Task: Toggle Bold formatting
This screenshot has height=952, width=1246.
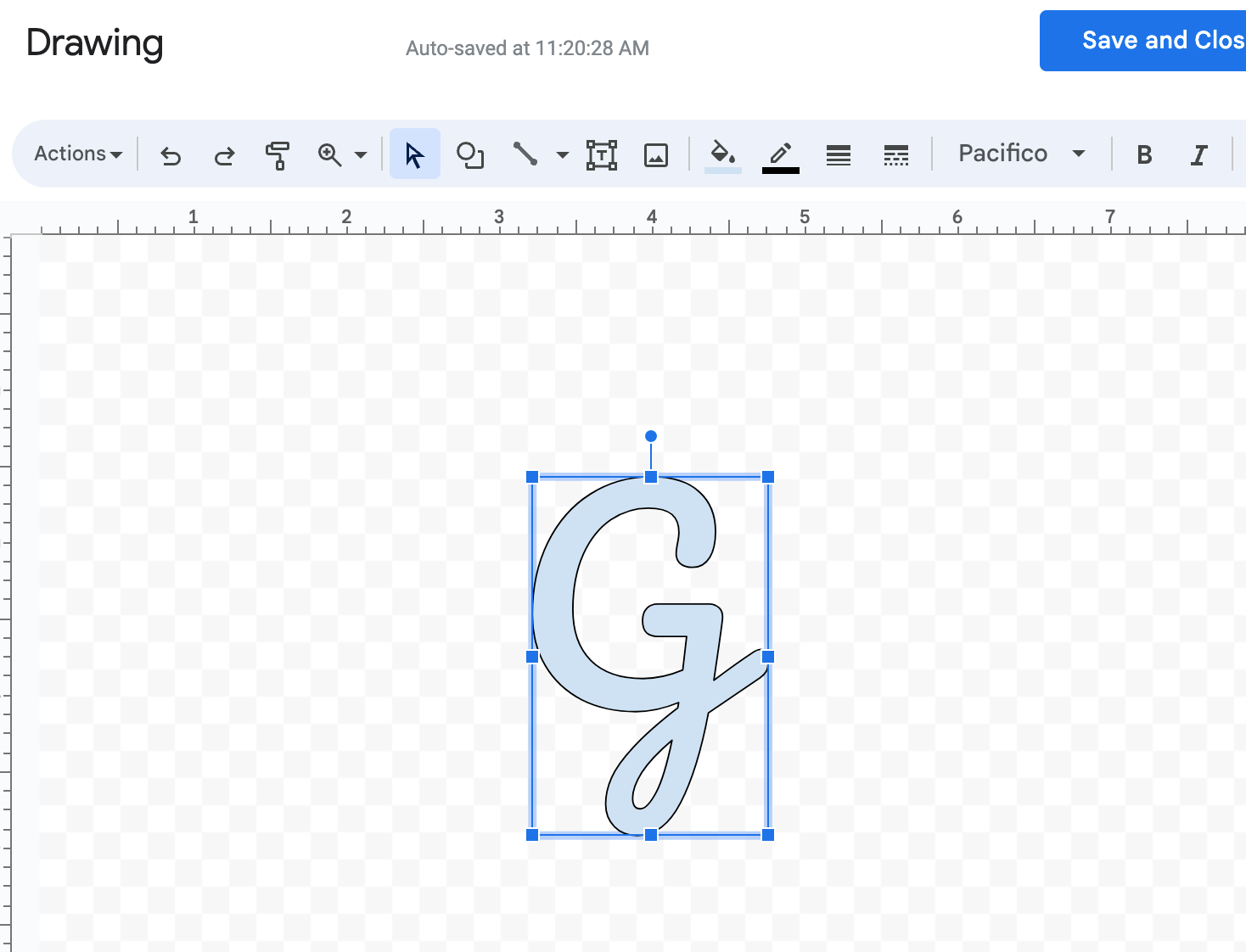Action: pyautogui.click(x=1144, y=155)
